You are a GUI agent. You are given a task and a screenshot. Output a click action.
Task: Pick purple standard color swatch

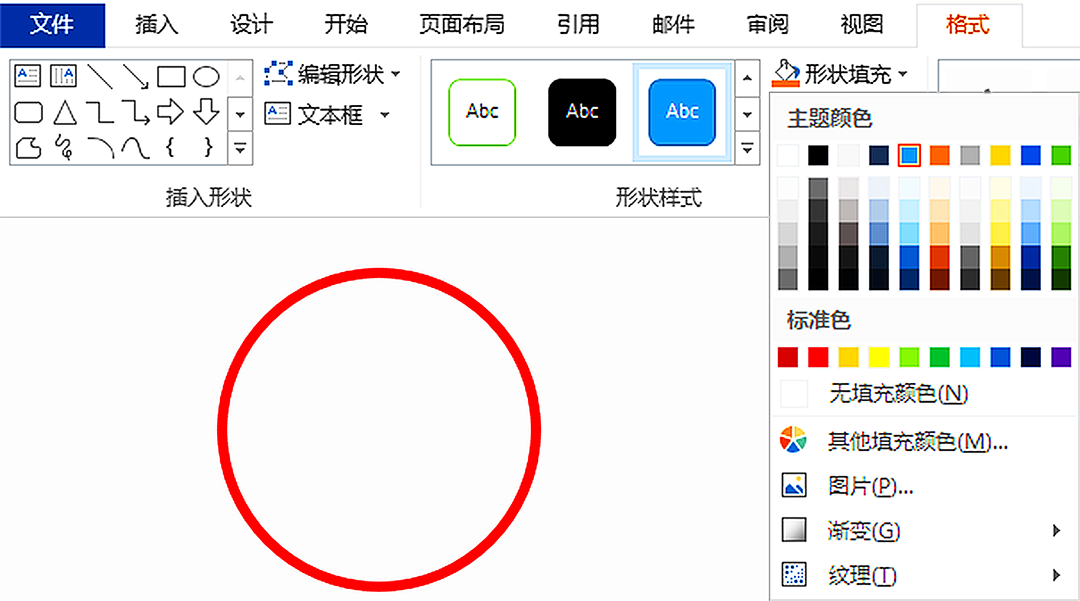[1061, 357]
